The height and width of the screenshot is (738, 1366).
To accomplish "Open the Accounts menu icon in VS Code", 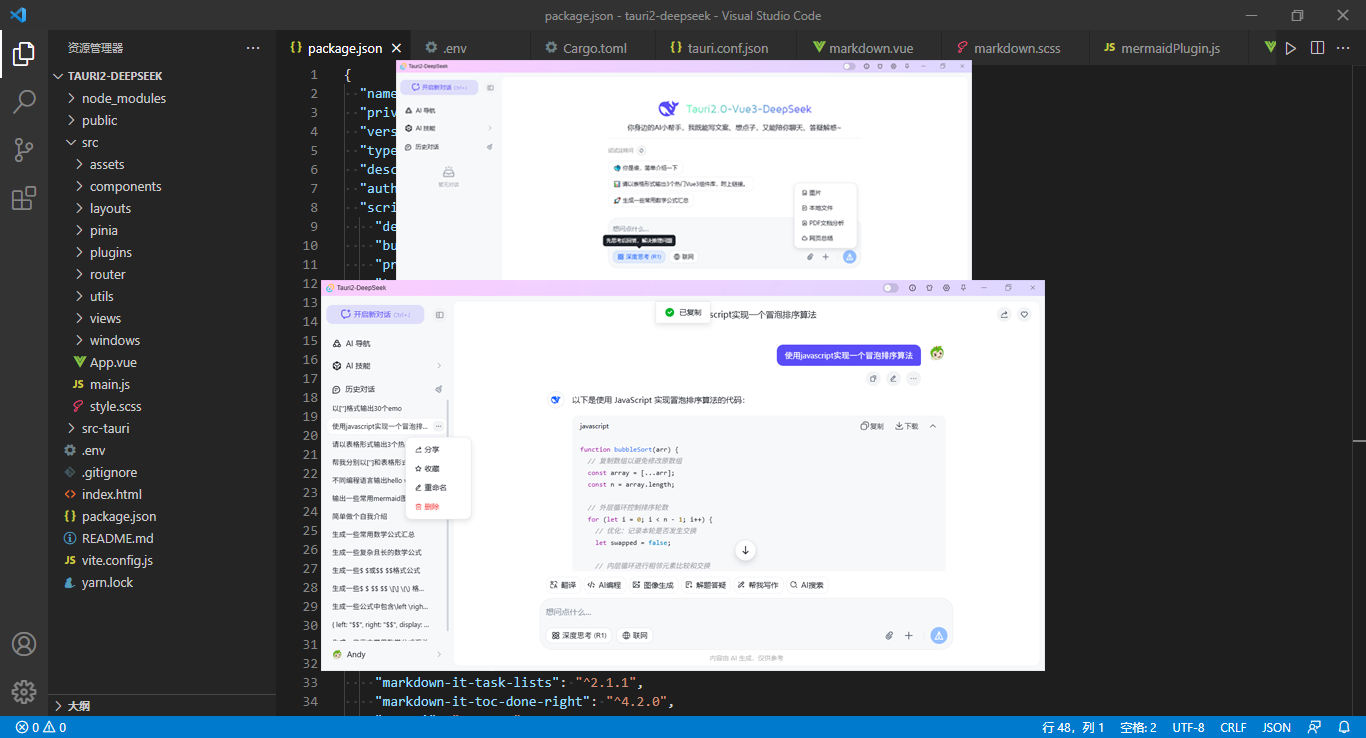I will pos(24,644).
